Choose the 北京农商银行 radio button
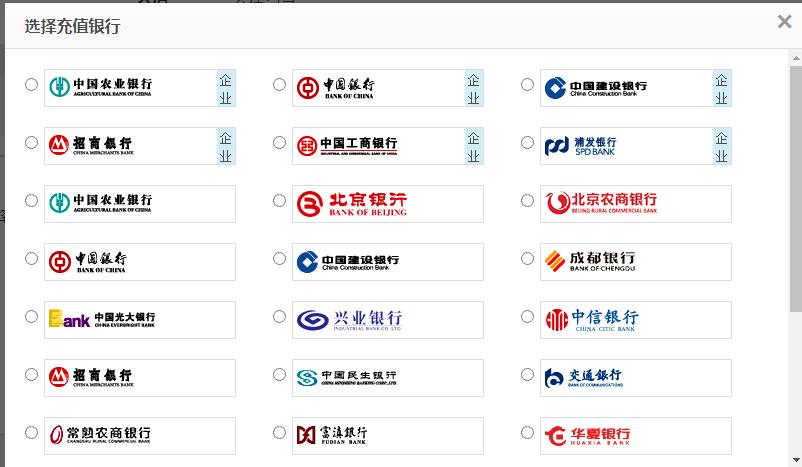This screenshot has width=802, height=467. [527, 201]
